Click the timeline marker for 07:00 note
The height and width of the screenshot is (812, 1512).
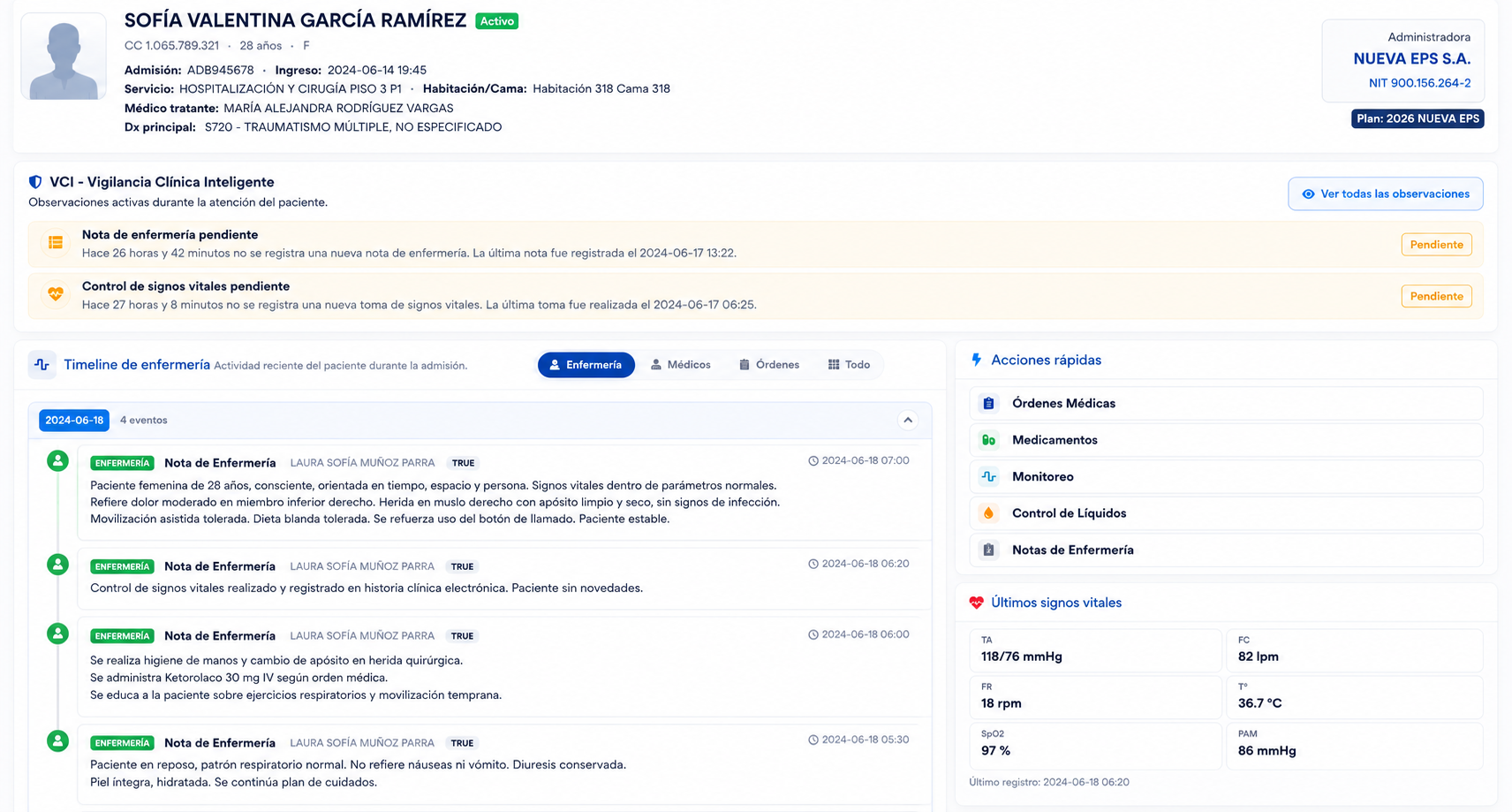click(x=58, y=461)
